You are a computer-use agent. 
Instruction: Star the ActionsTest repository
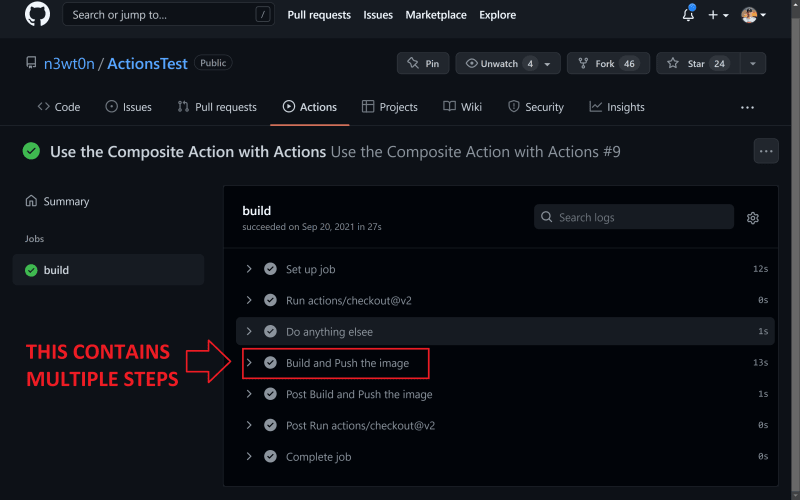pos(697,63)
